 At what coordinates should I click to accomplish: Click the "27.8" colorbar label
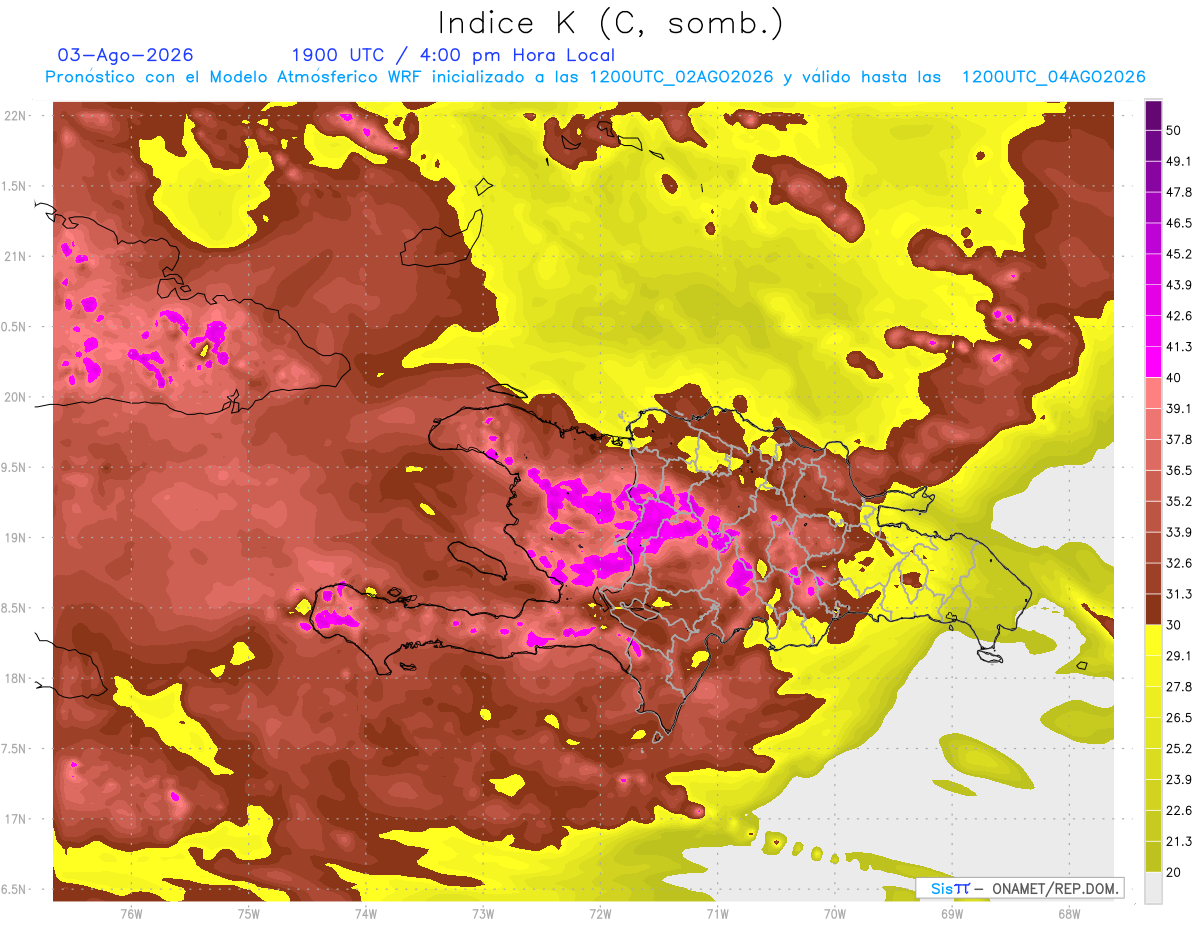[1179, 687]
